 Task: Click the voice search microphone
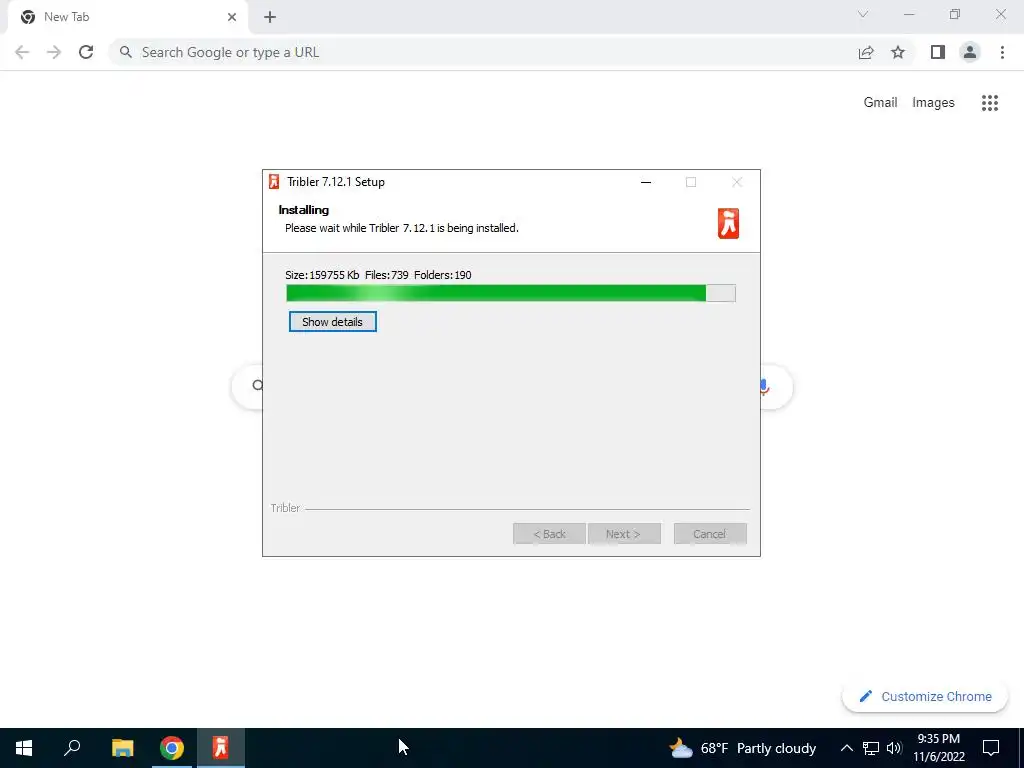(x=764, y=387)
